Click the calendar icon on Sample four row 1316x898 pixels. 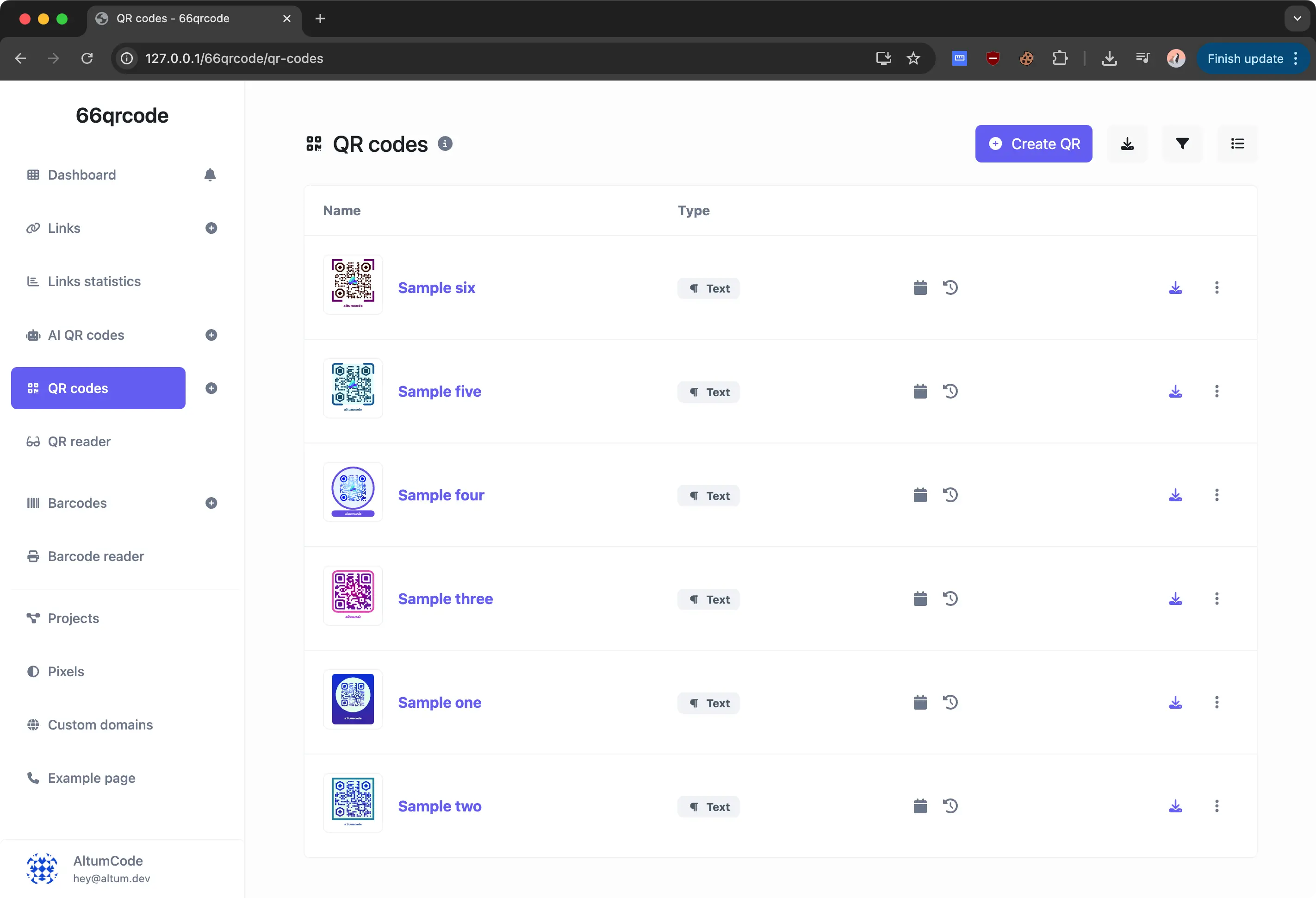click(x=920, y=495)
